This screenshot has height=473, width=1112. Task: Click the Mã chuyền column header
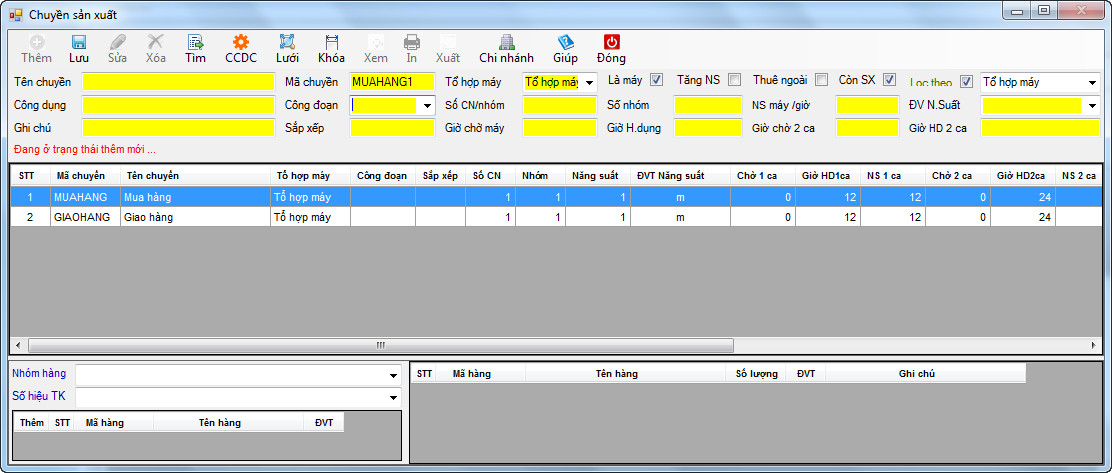[84, 176]
